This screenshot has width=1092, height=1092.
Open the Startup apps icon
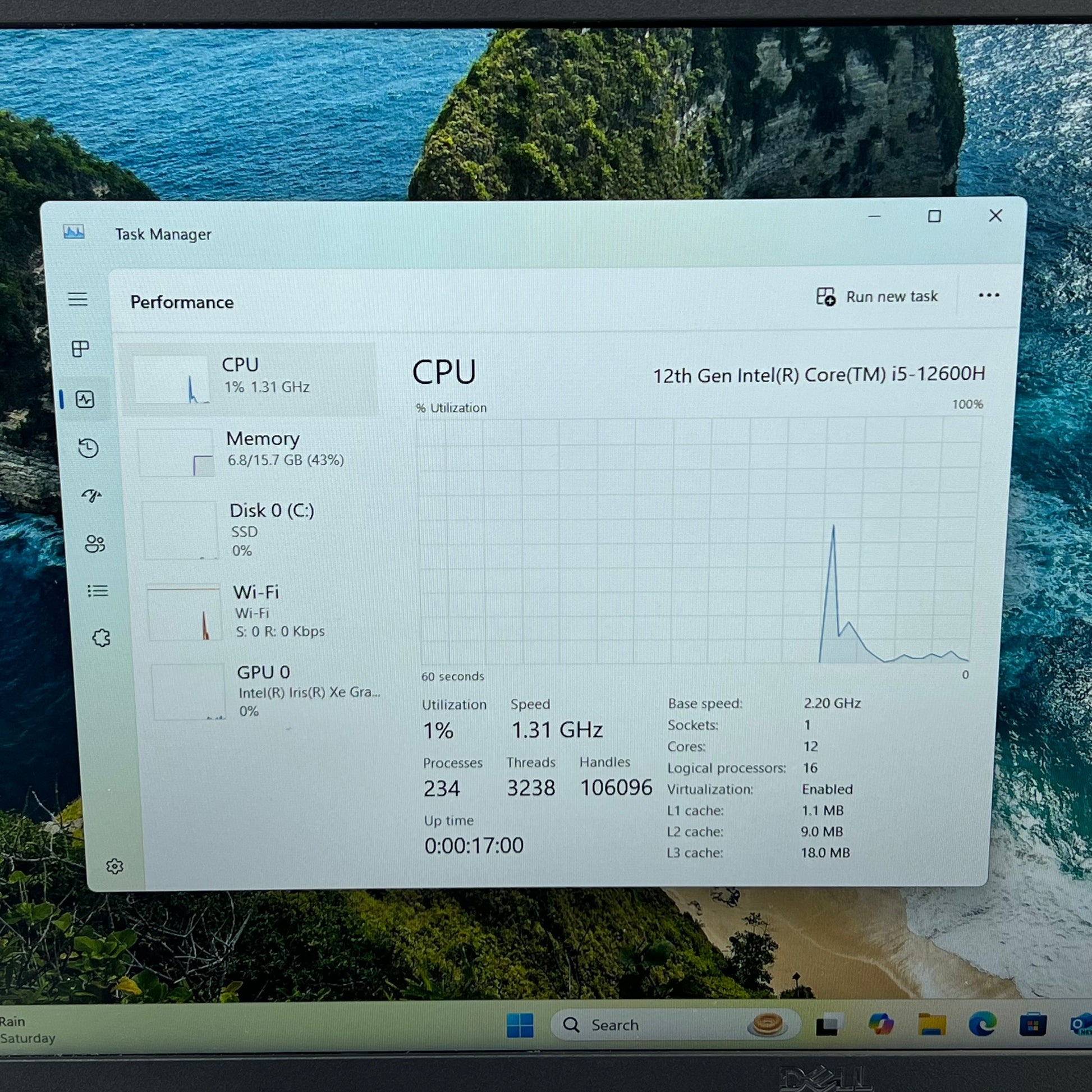tap(91, 495)
